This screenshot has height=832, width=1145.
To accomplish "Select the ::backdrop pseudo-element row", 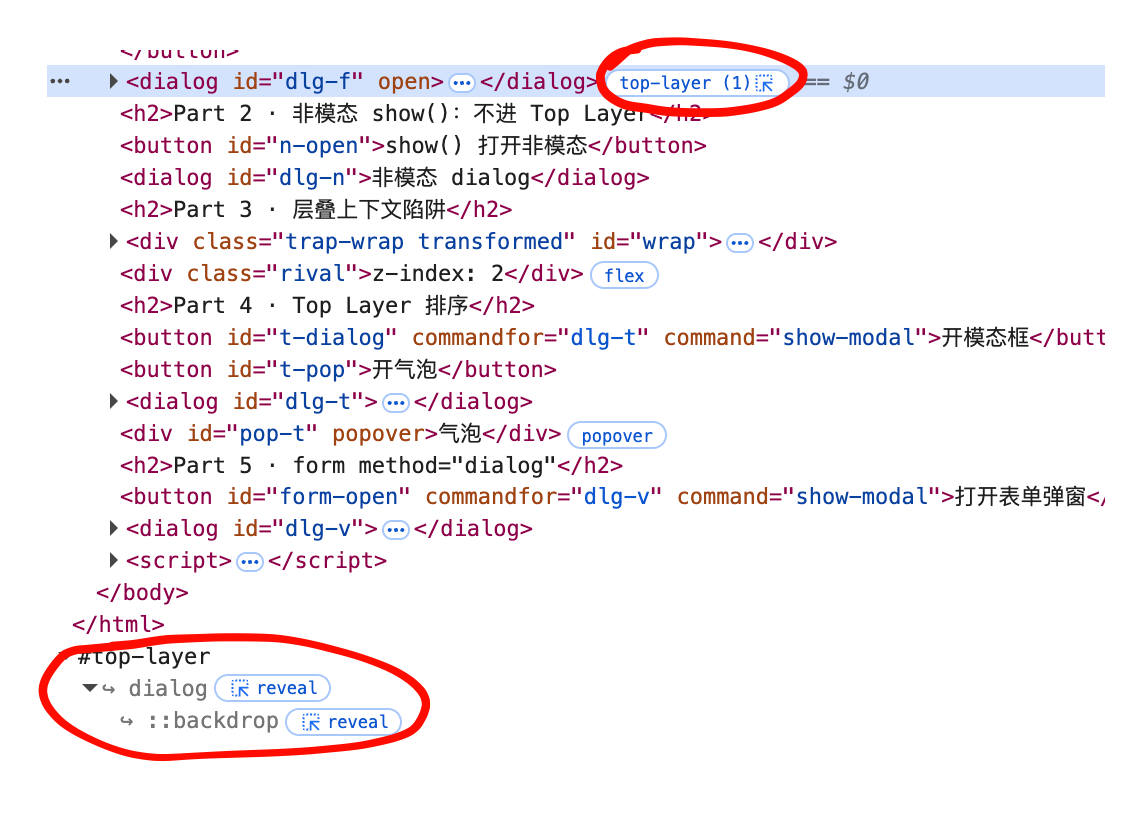I will pyautogui.click(x=212, y=721).
